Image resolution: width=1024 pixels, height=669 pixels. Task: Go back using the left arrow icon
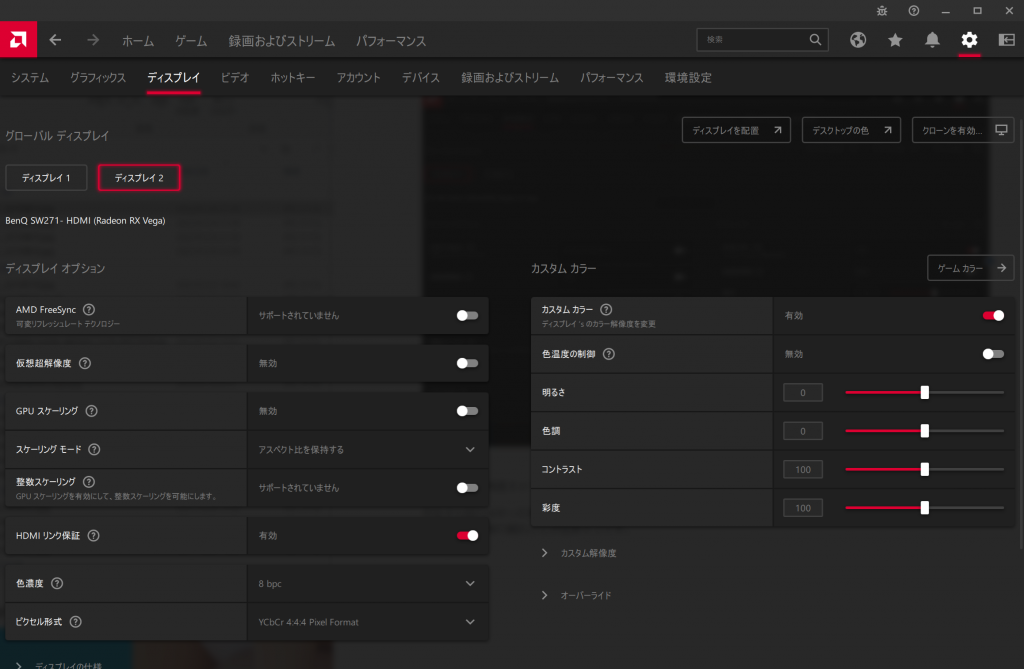[56, 40]
